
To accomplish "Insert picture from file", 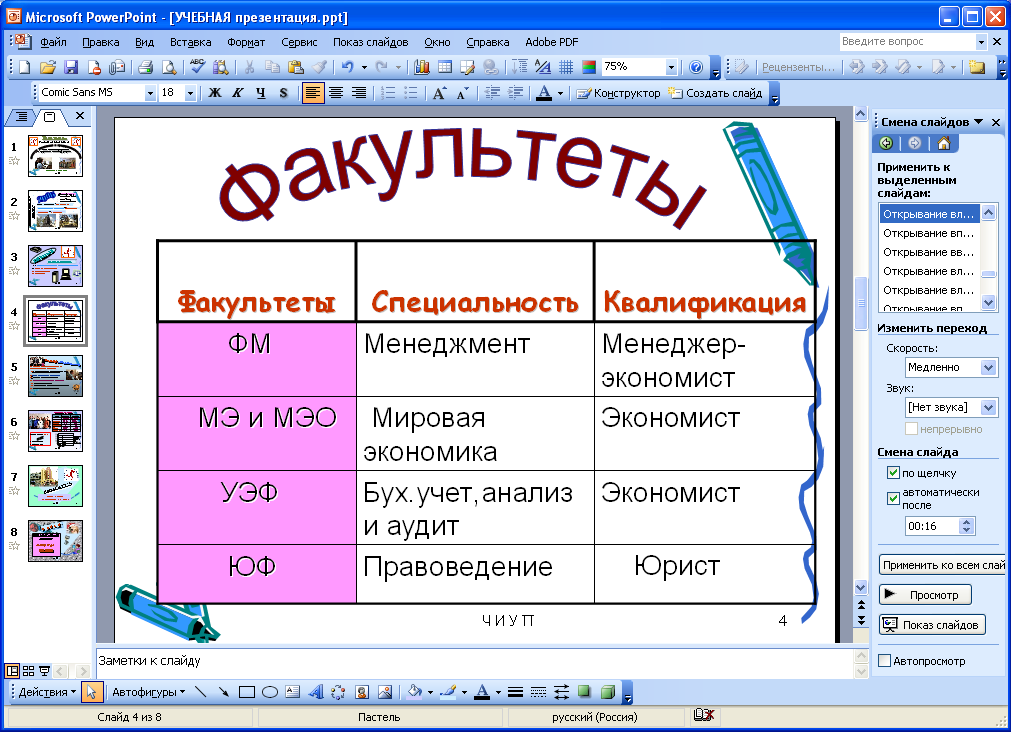I will pos(385,692).
